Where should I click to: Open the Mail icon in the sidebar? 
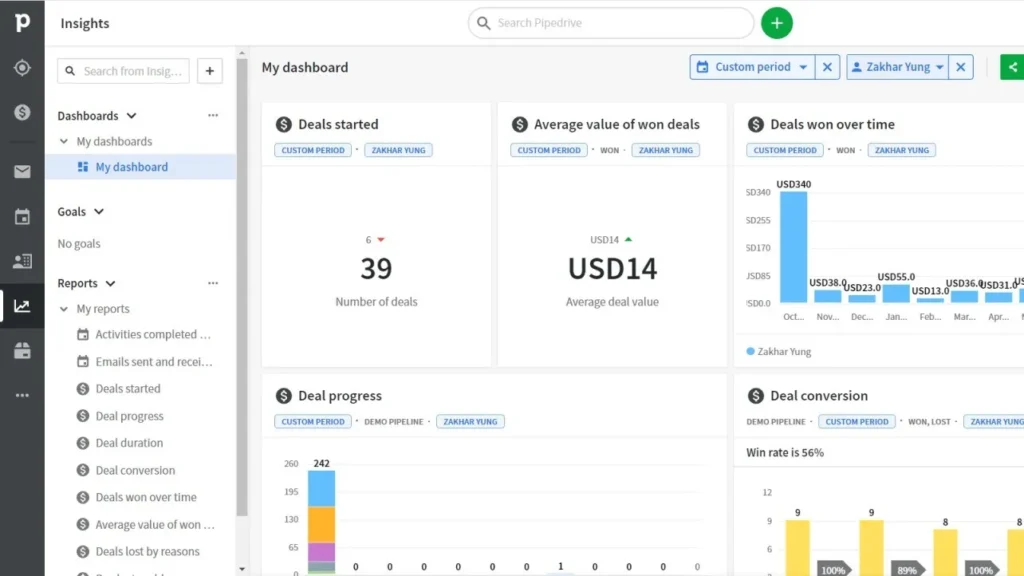click(22, 170)
